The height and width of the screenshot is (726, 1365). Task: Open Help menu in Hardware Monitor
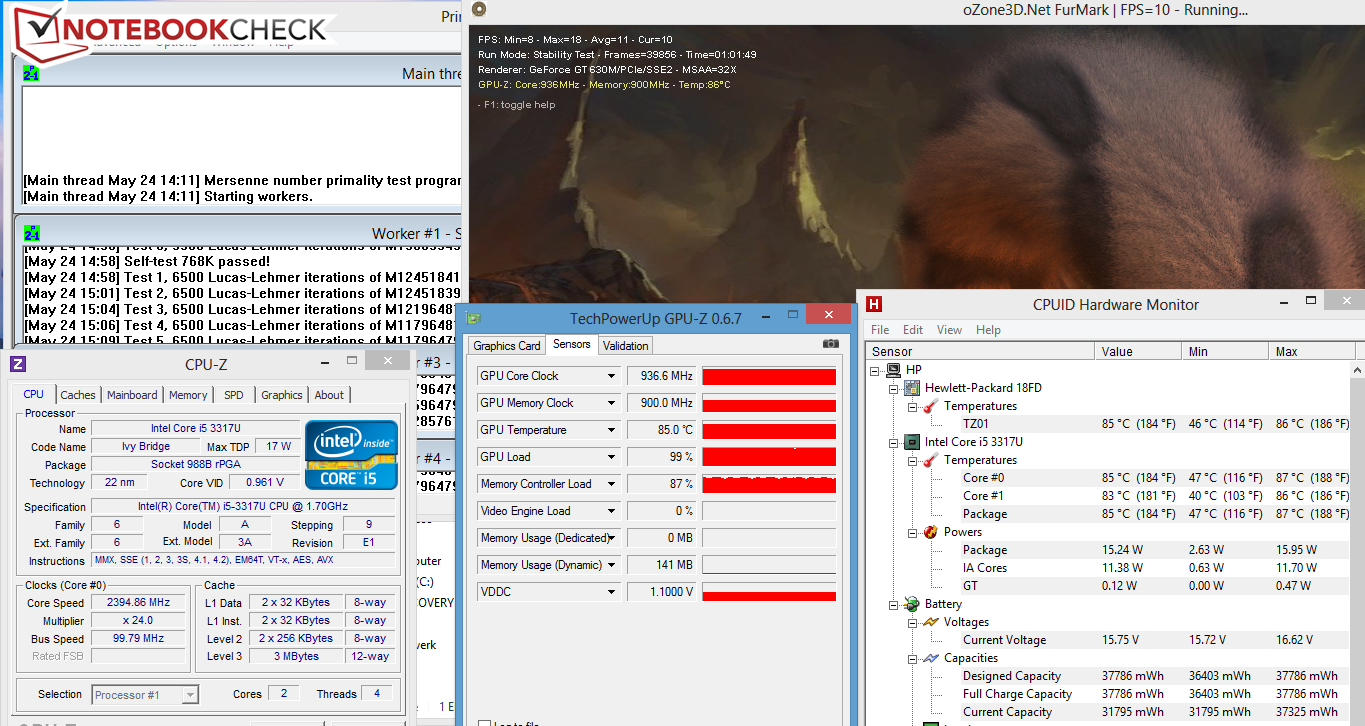[988, 330]
